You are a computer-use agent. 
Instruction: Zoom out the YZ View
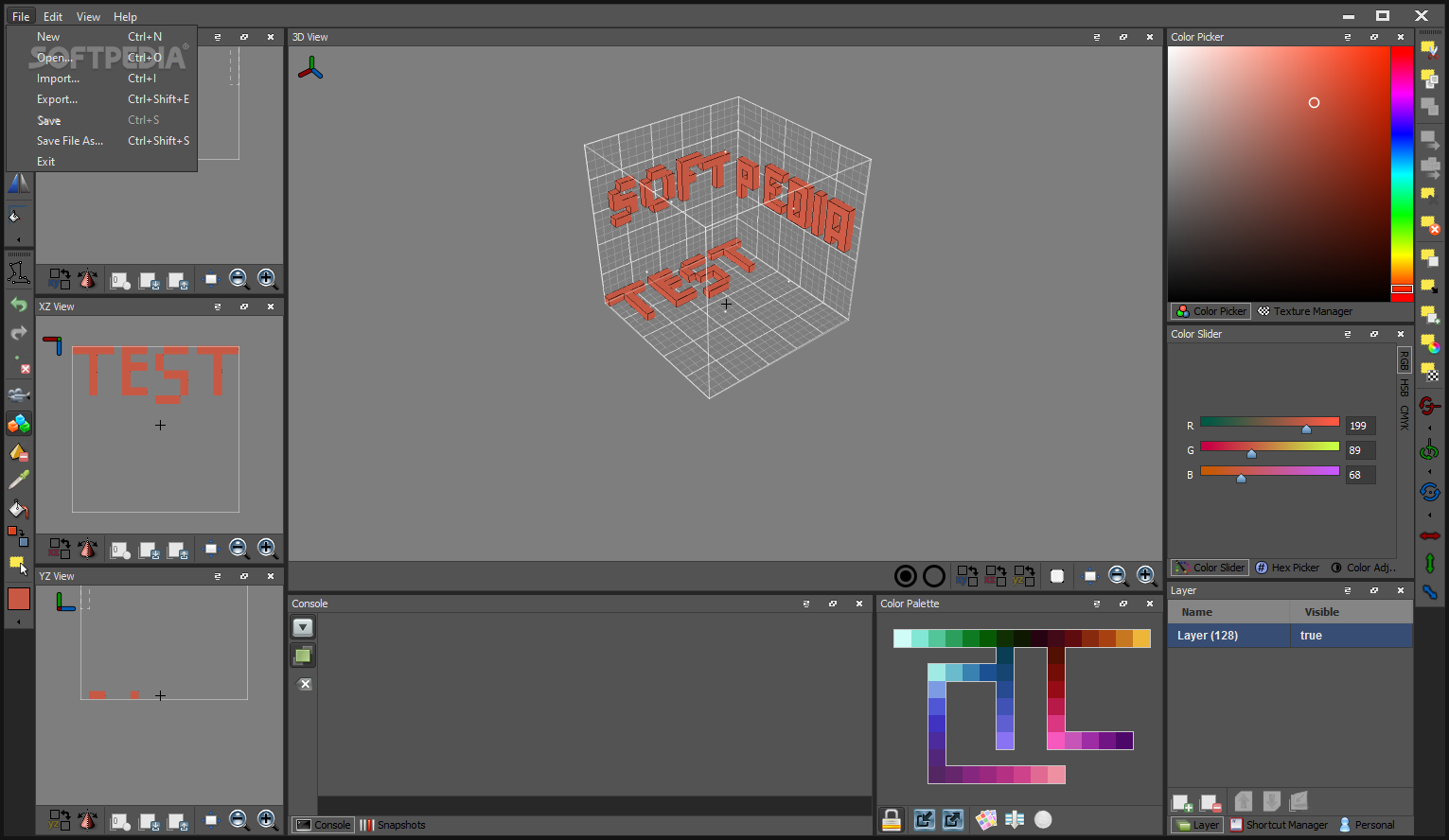239,820
